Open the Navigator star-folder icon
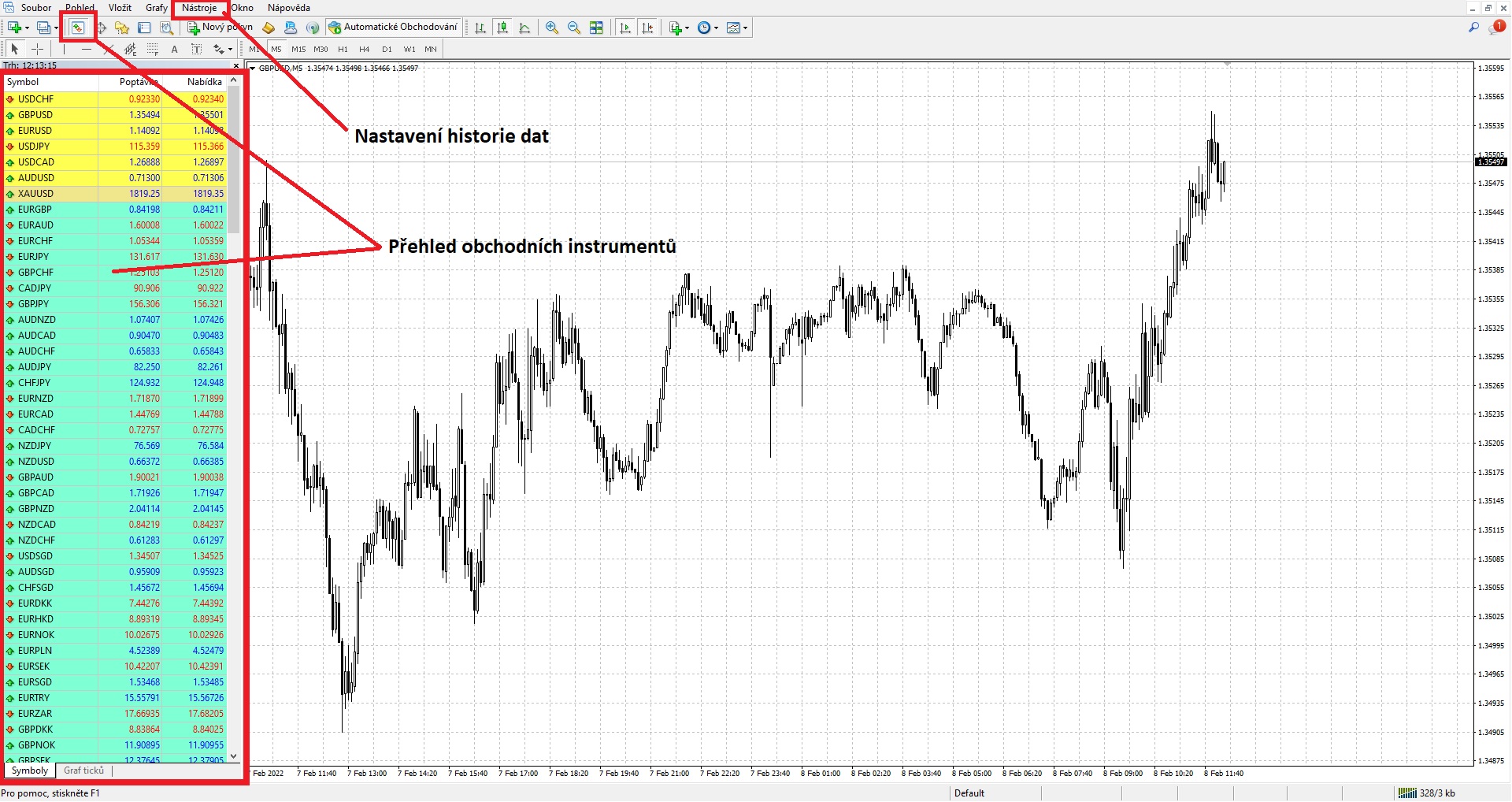The width and height of the screenshot is (1512, 802). click(122, 28)
